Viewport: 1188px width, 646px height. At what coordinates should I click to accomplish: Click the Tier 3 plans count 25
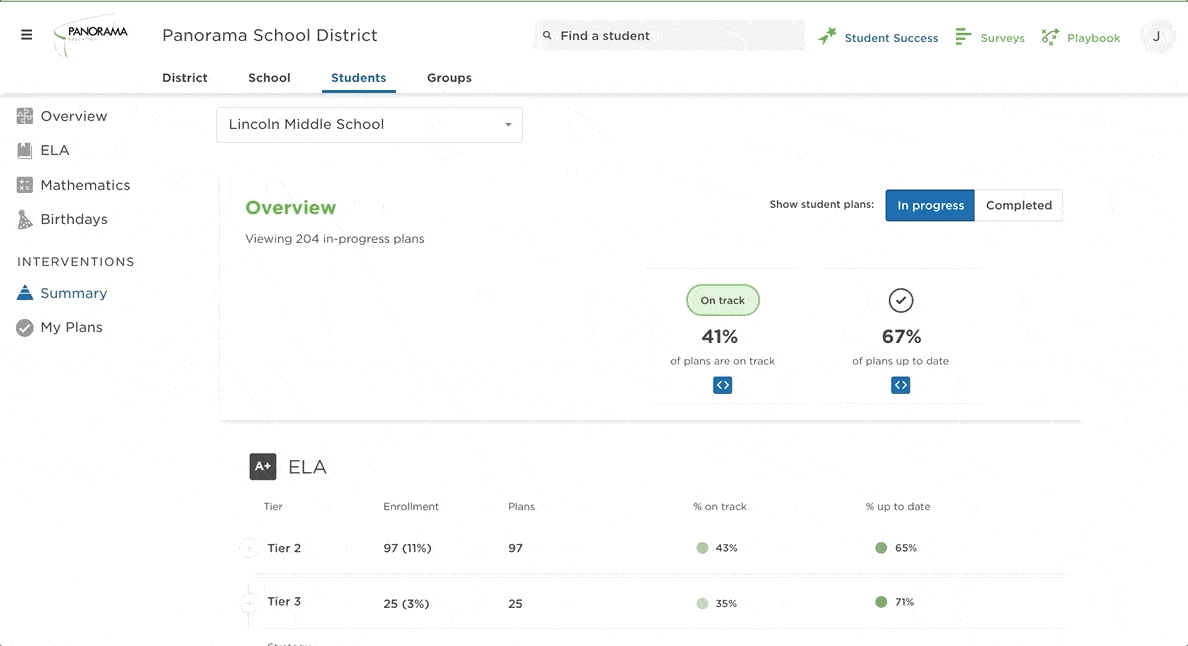[x=515, y=604]
